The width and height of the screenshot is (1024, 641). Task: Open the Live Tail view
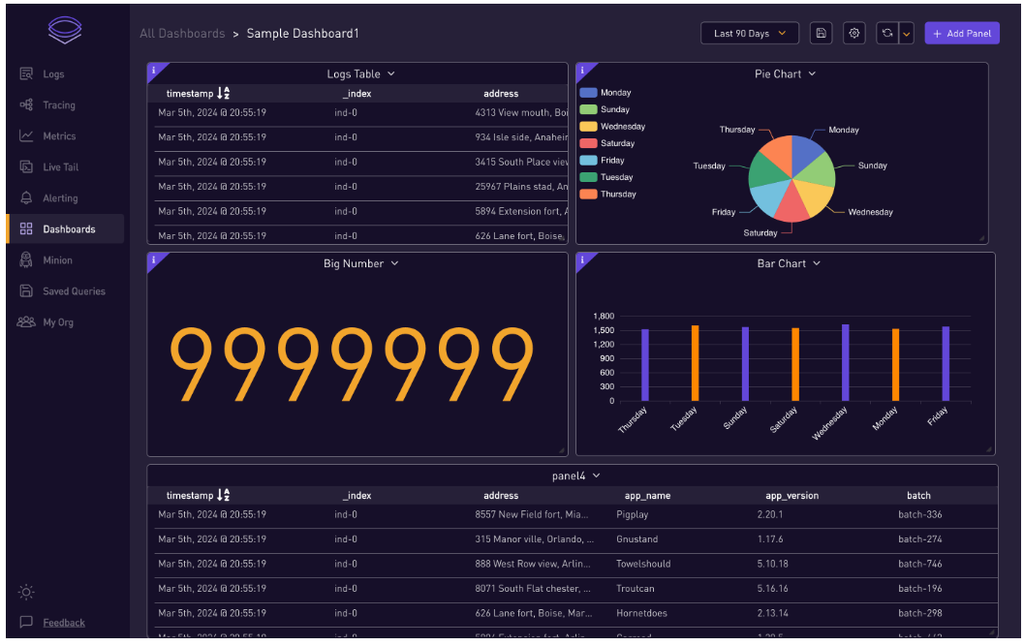[x=60, y=167]
